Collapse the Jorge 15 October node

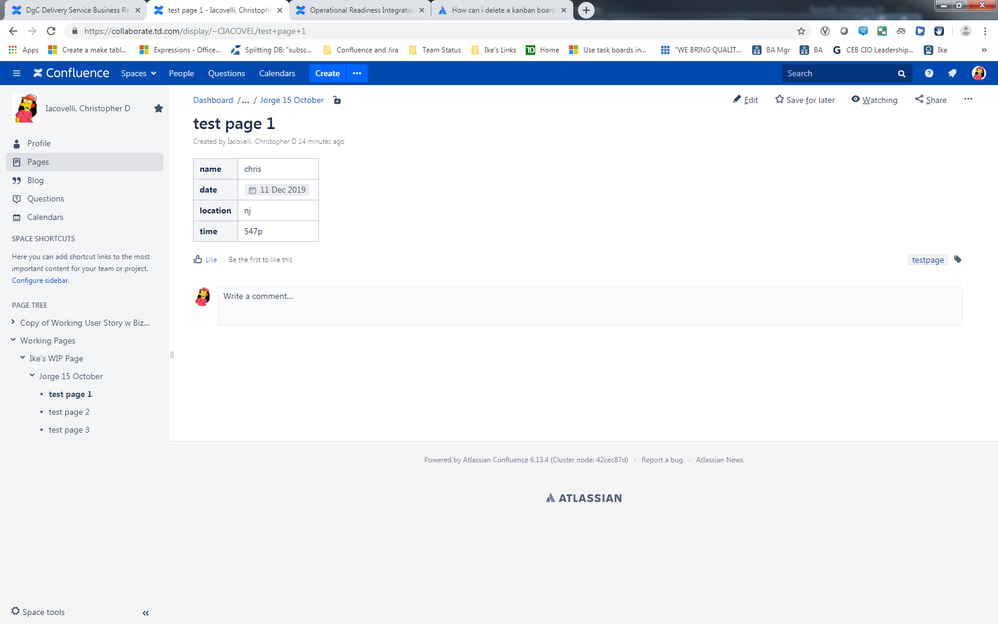pos(32,376)
